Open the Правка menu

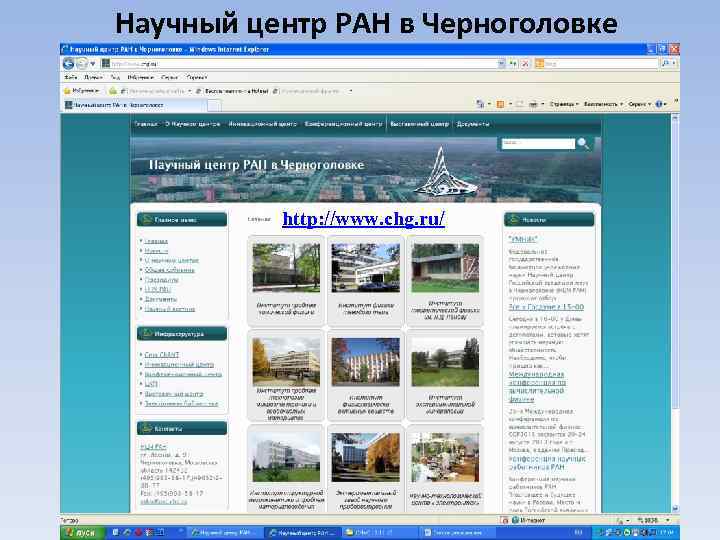pyautogui.click(x=93, y=77)
